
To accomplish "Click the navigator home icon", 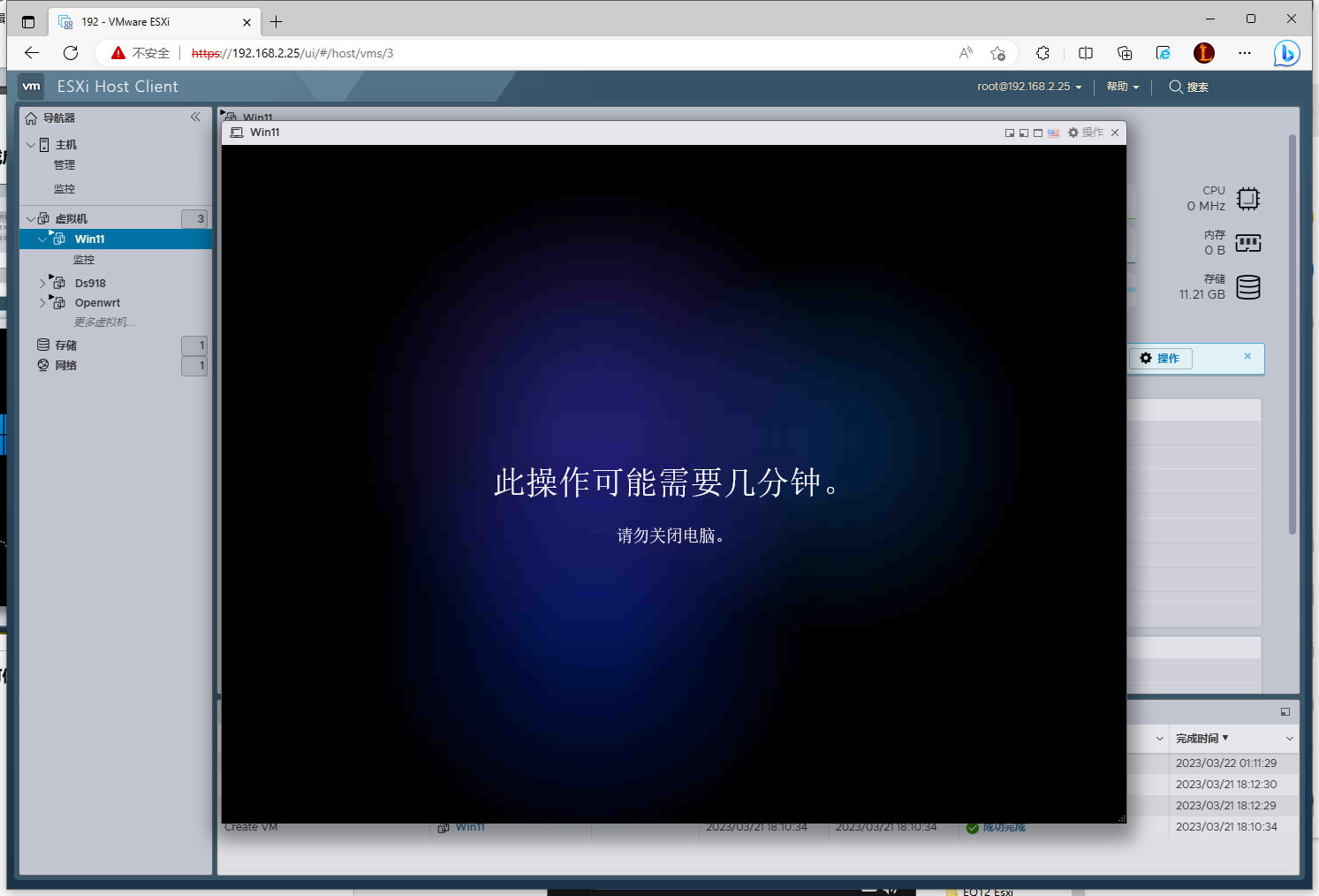I will coord(31,118).
